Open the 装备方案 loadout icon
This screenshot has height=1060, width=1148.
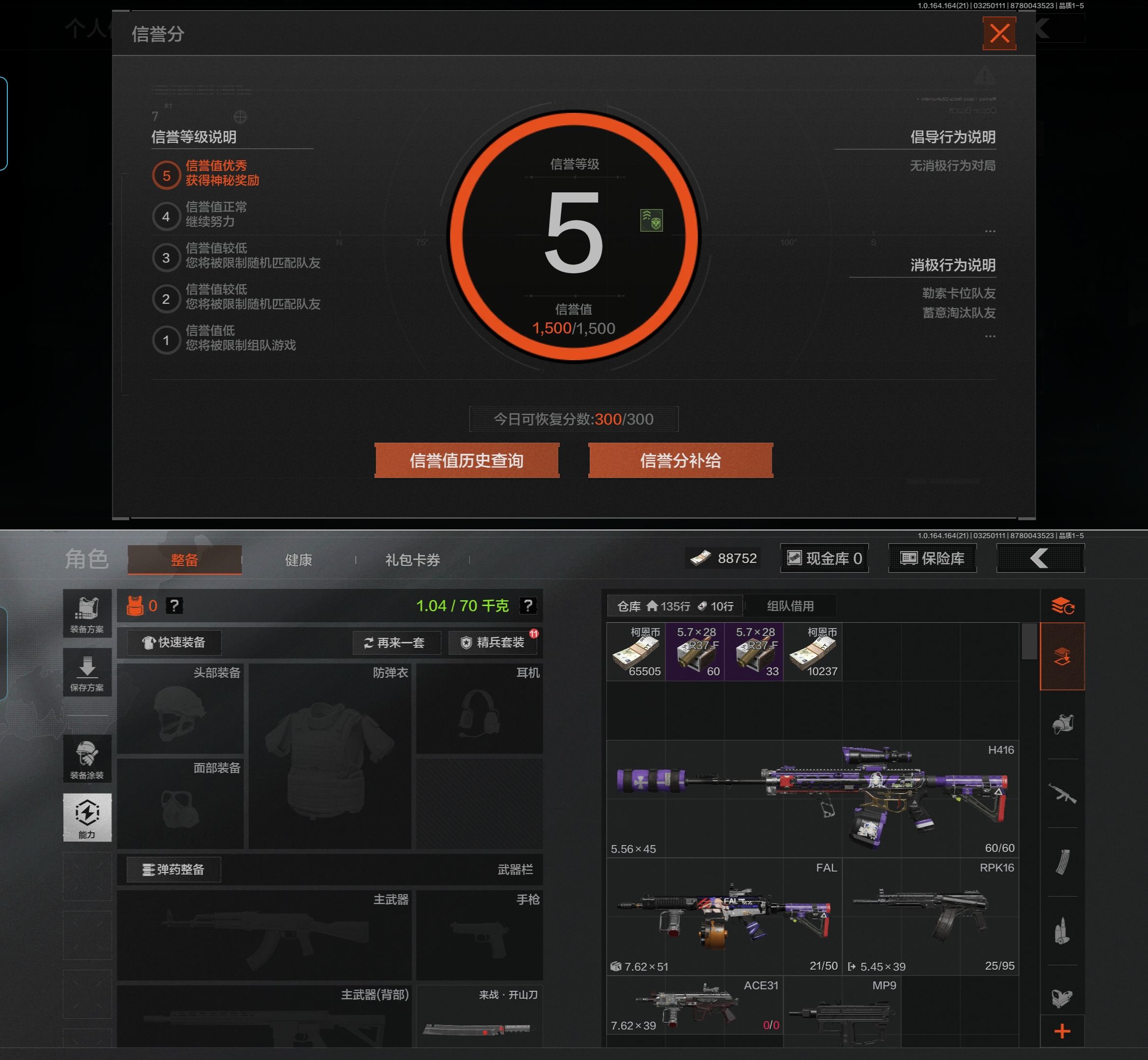click(87, 614)
